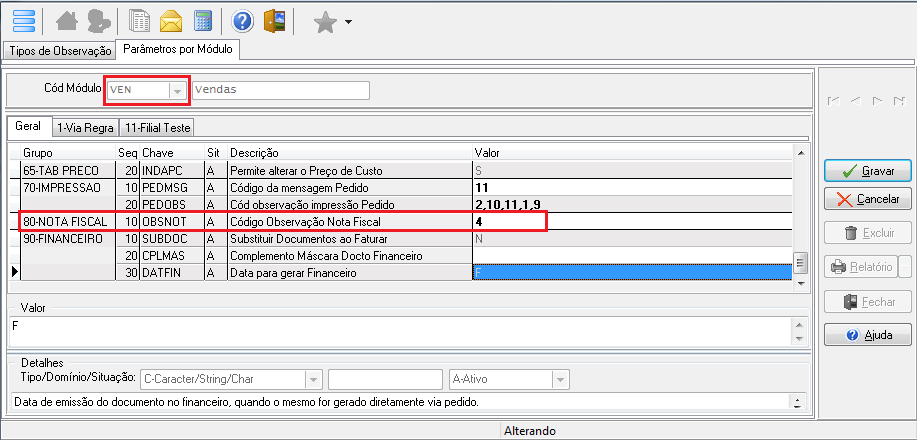The height and width of the screenshot is (440, 917).
Task: Open the documents report icon
Action: click(141, 21)
